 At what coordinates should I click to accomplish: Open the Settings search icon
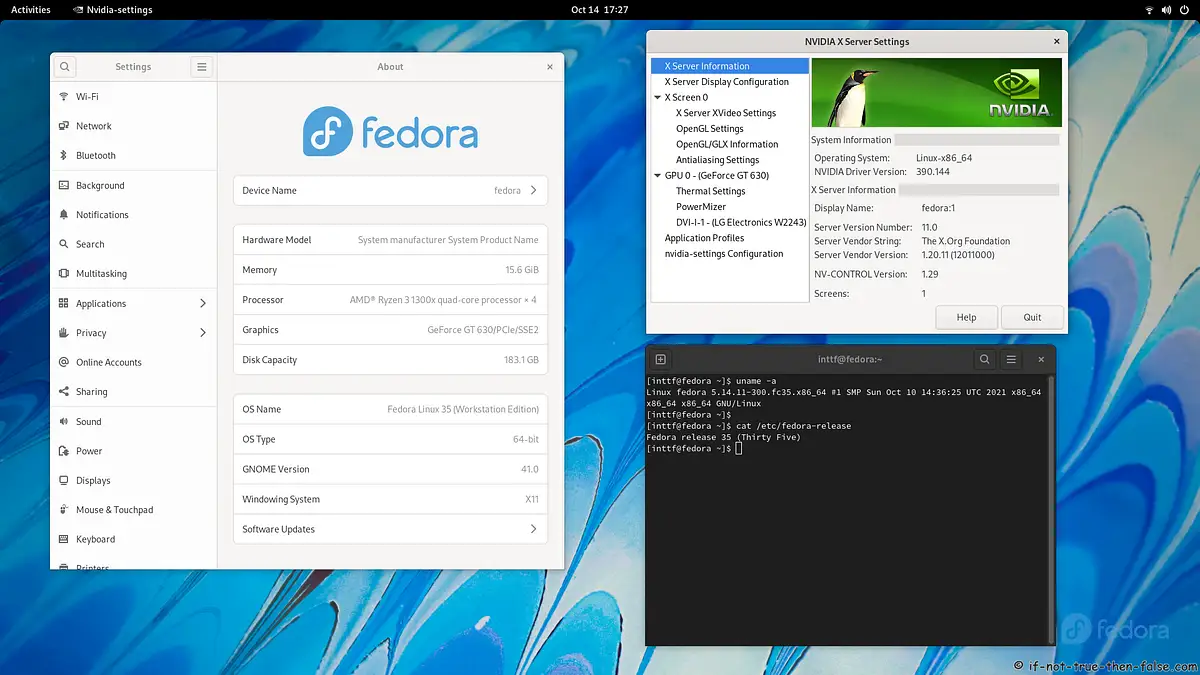(65, 67)
